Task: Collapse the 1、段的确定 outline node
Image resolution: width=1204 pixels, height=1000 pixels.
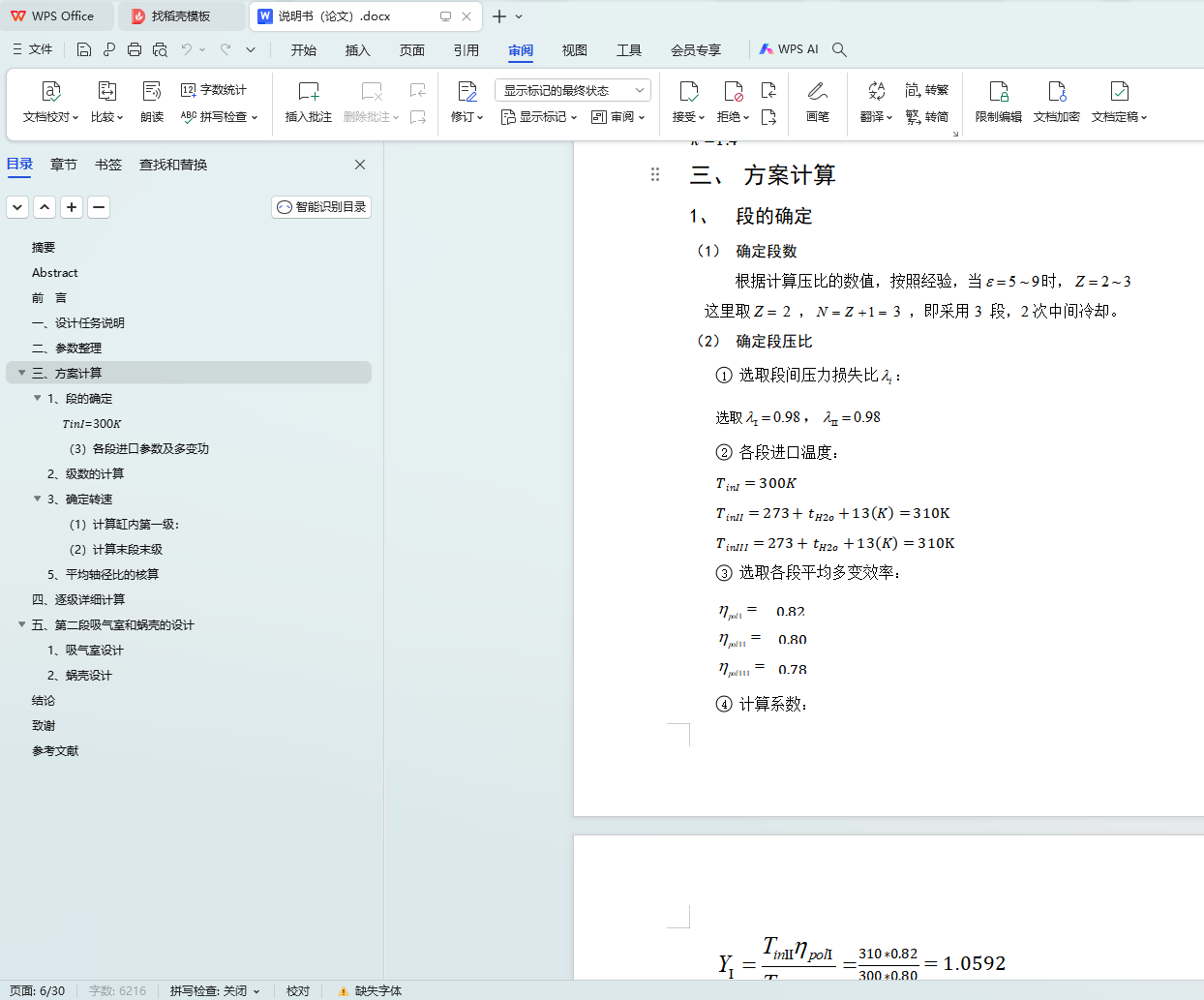Action: 38,398
